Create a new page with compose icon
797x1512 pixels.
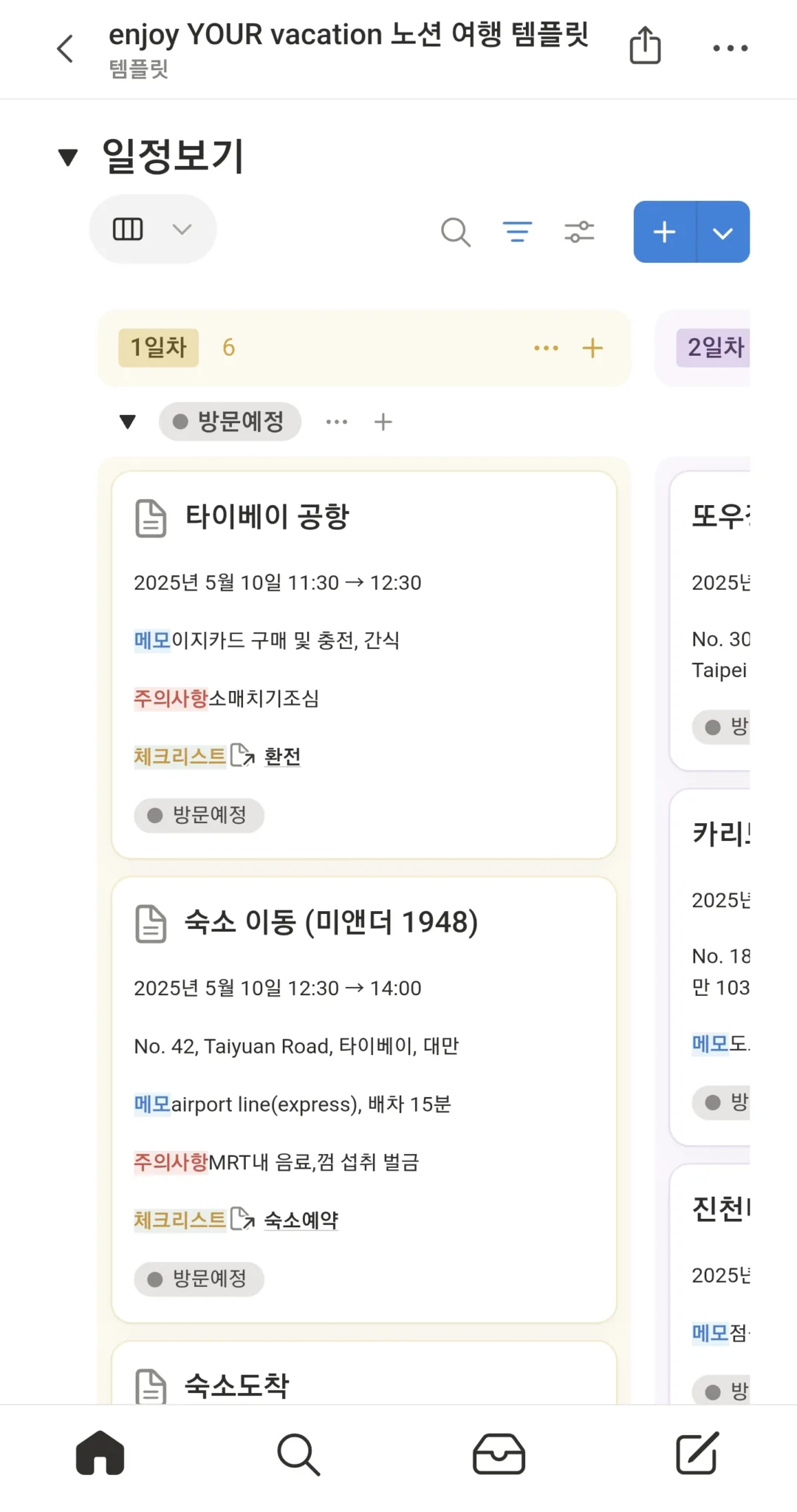click(697, 1453)
